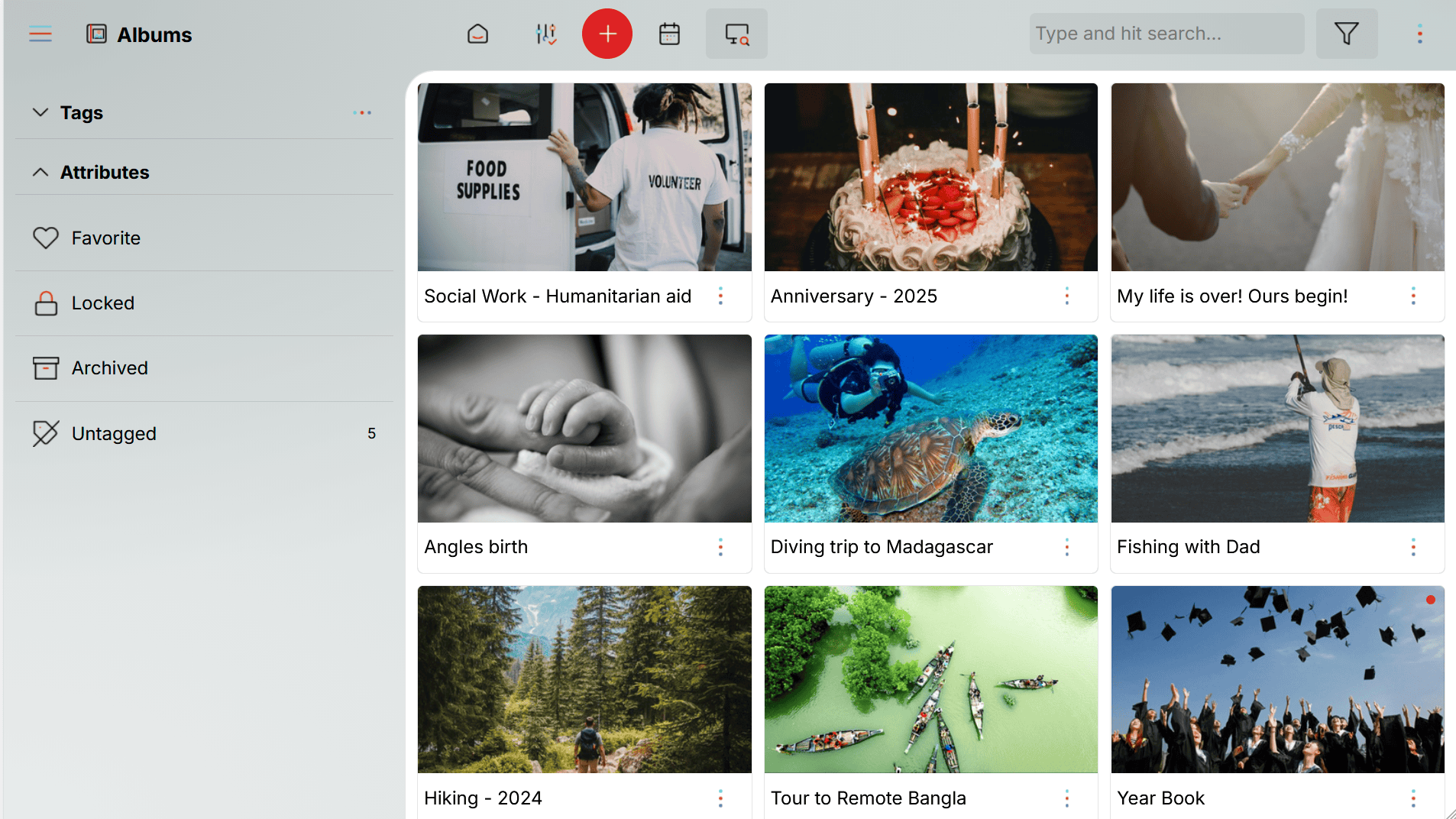The width and height of the screenshot is (1456, 819).
Task: Toggle the Archived attribute filter
Action: [109, 367]
